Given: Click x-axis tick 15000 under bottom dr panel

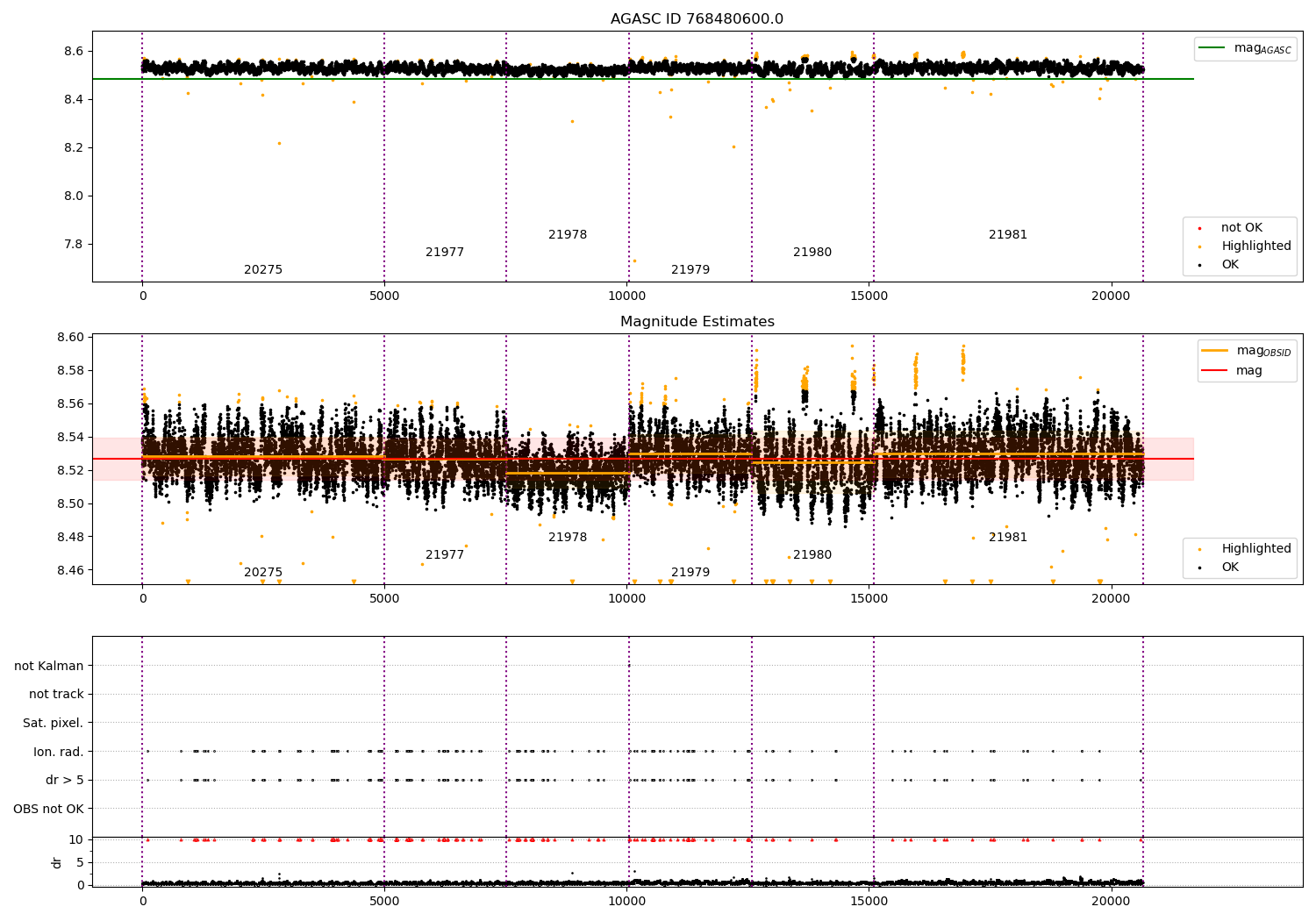Looking at the screenshot, I should pyautogui.click(x=869, y=901).
